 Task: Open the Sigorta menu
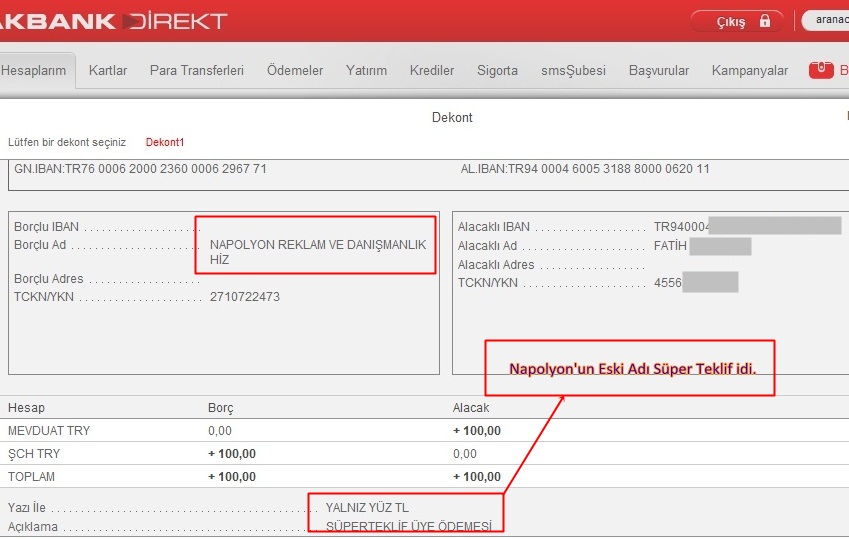tap(497, 70)
